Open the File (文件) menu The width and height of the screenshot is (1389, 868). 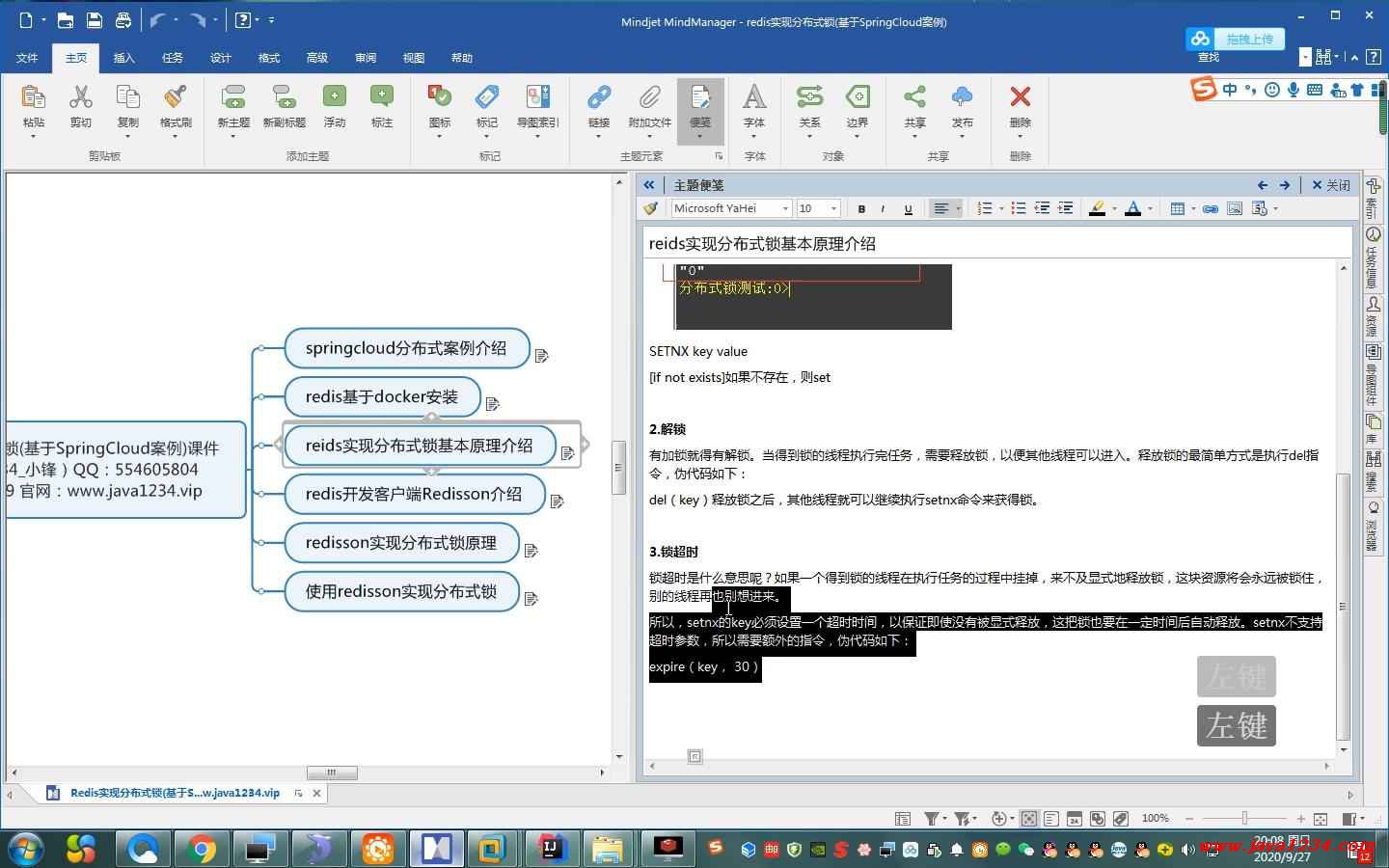pyautogui.click(x=27, y=58)
